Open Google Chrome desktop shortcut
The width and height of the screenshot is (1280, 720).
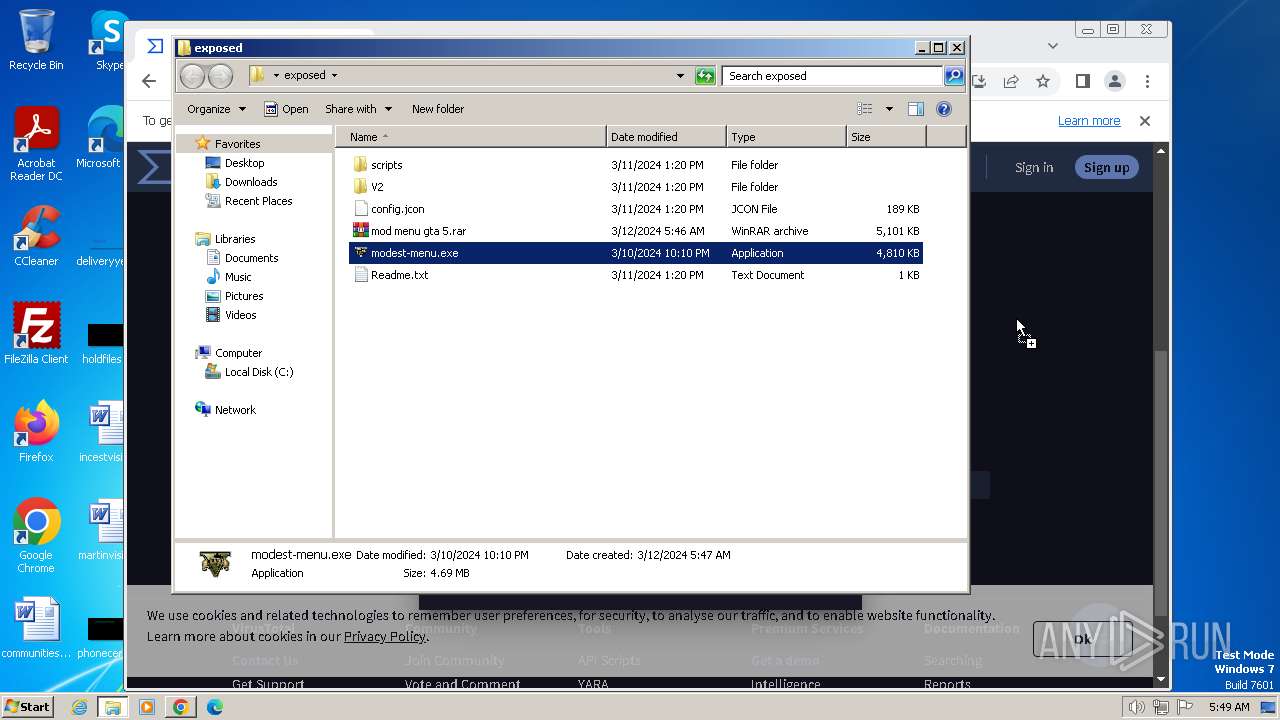36,536
